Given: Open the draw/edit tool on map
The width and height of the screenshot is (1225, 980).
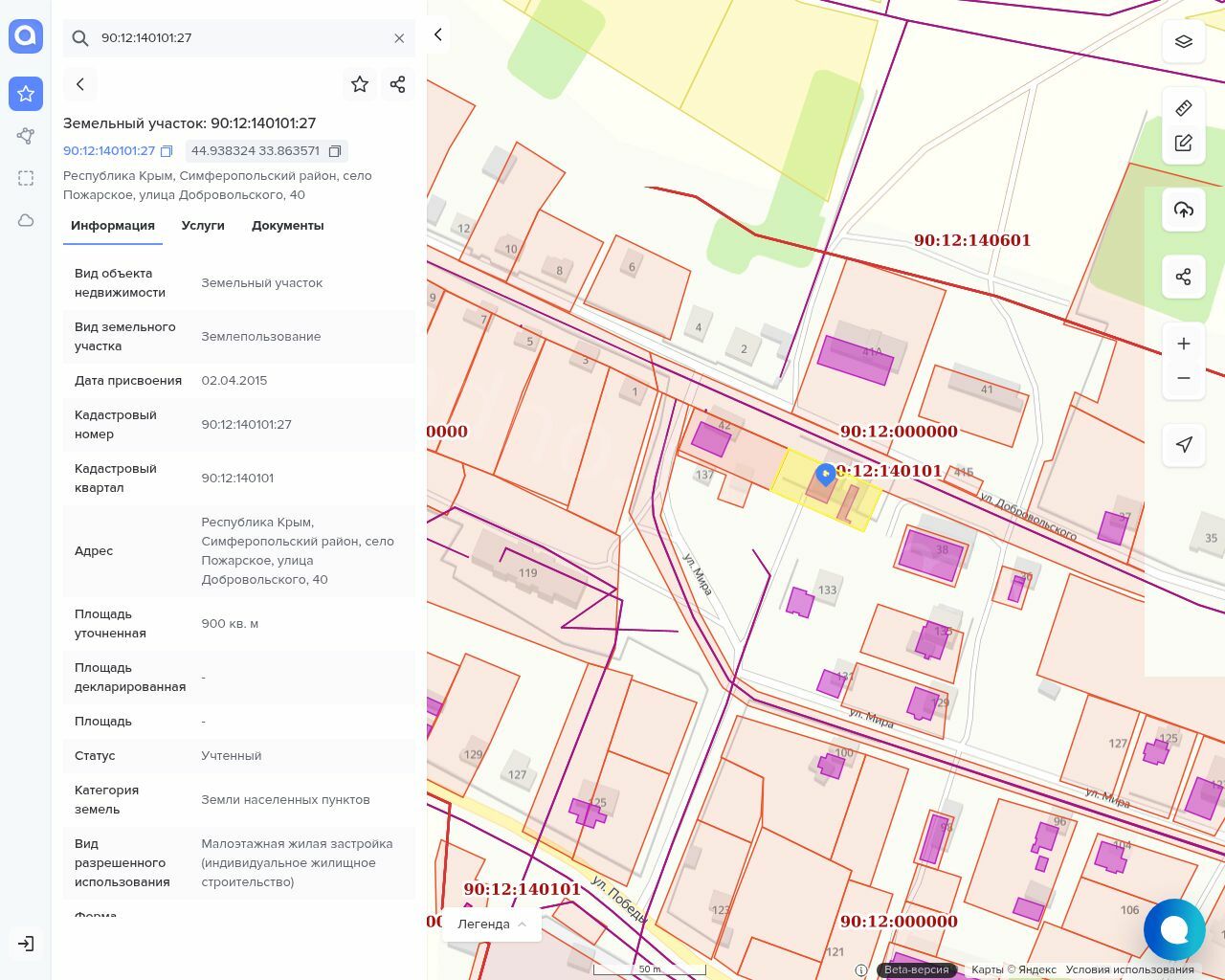Looking at the screenshot, I should point(1183,144).
